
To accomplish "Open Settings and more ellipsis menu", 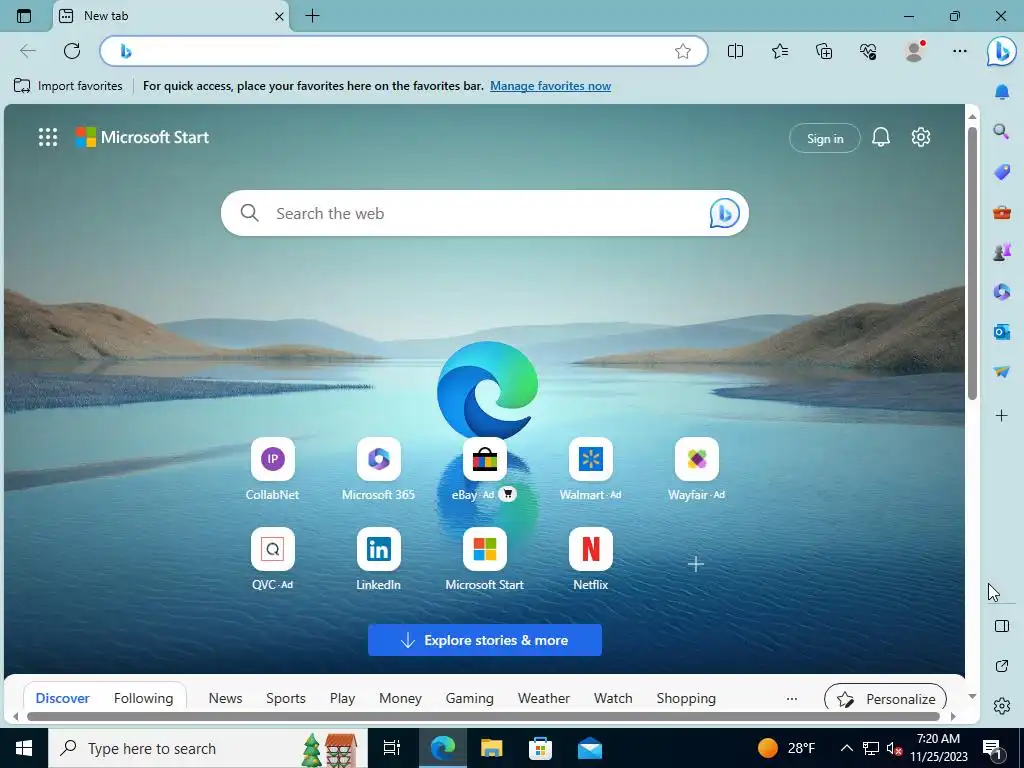I will coord(959,51).
